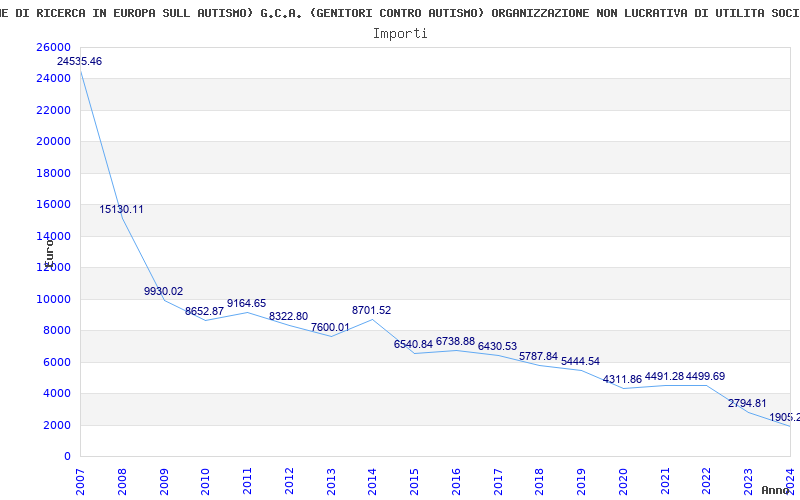Viewport: 800px width, 500px height.
Task: Click the 9164.65 data label
Action: (246, 304)
